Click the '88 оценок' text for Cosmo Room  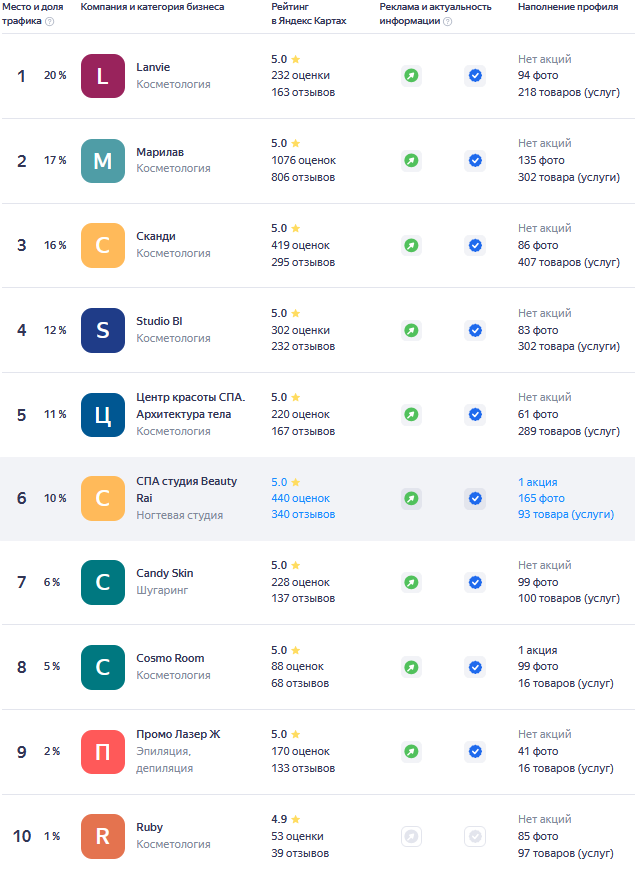coord(297,667)
